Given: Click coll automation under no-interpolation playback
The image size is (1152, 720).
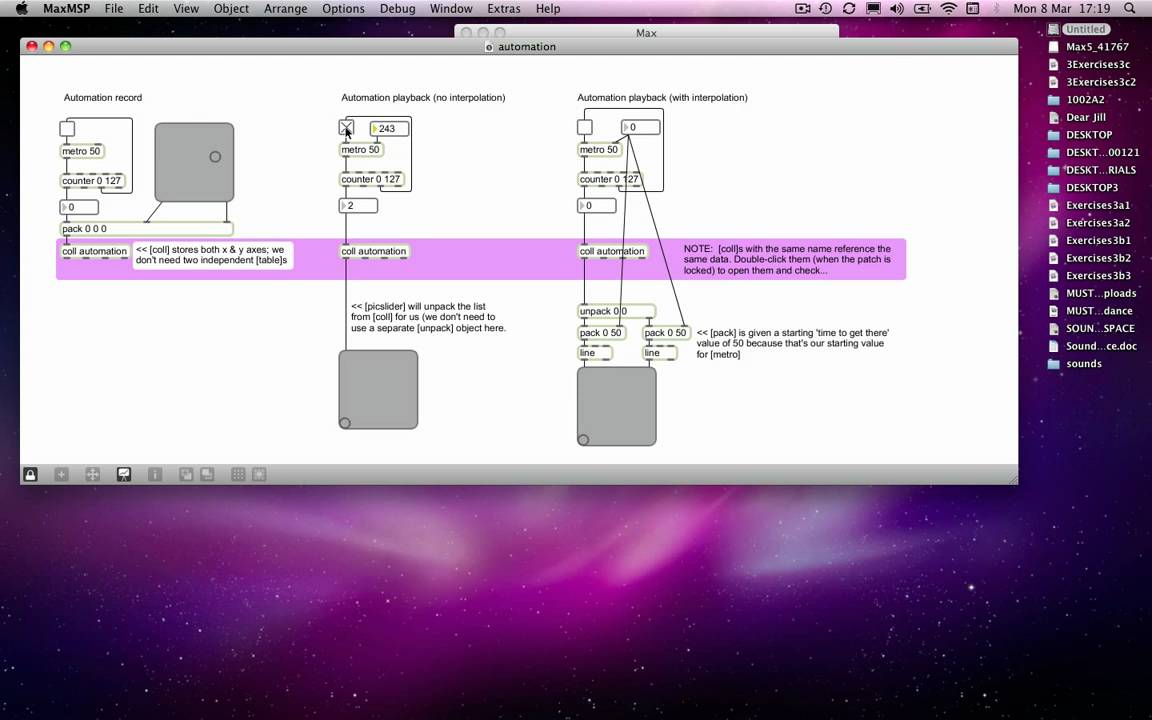Looking at the screenshot, I should (373, 251).
